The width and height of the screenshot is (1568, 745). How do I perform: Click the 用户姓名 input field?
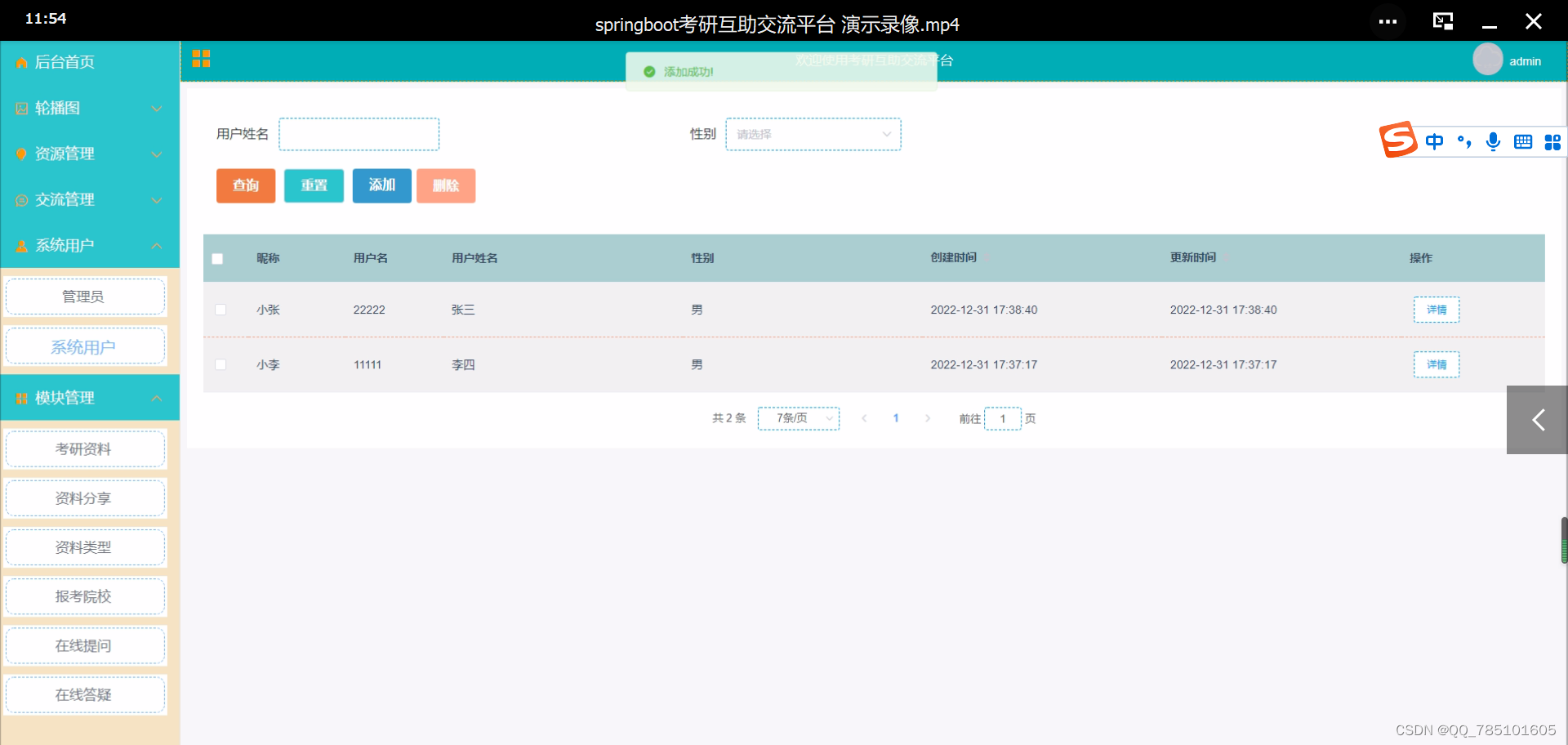point(359,134)
